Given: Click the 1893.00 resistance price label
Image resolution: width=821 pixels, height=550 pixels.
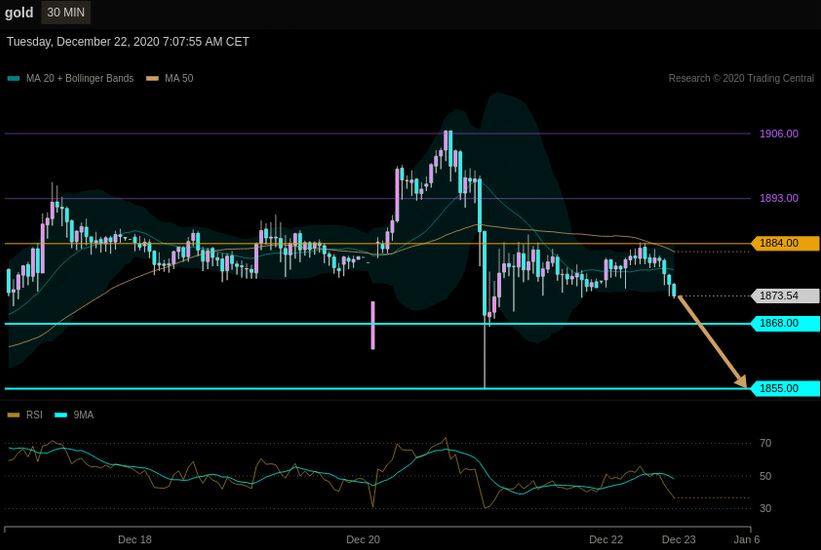Looking at the screenshot, I should point(779,198).
